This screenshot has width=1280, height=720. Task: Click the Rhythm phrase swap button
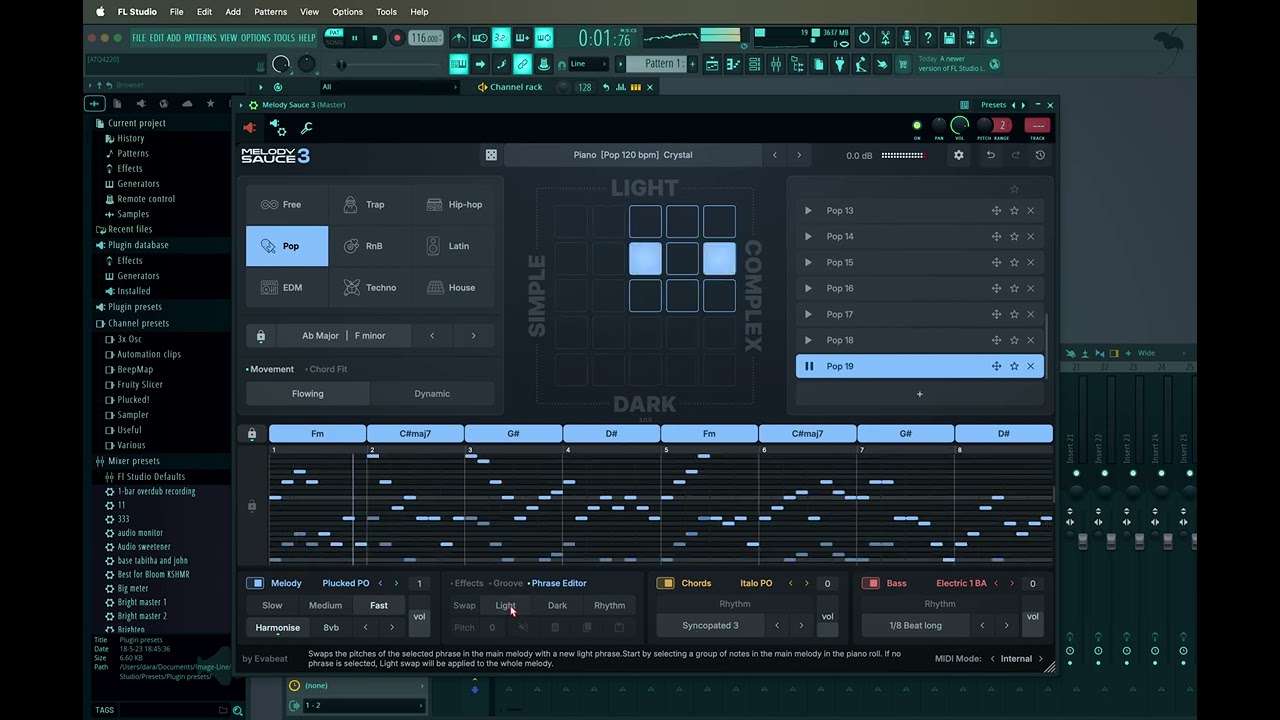pos(609,605)
